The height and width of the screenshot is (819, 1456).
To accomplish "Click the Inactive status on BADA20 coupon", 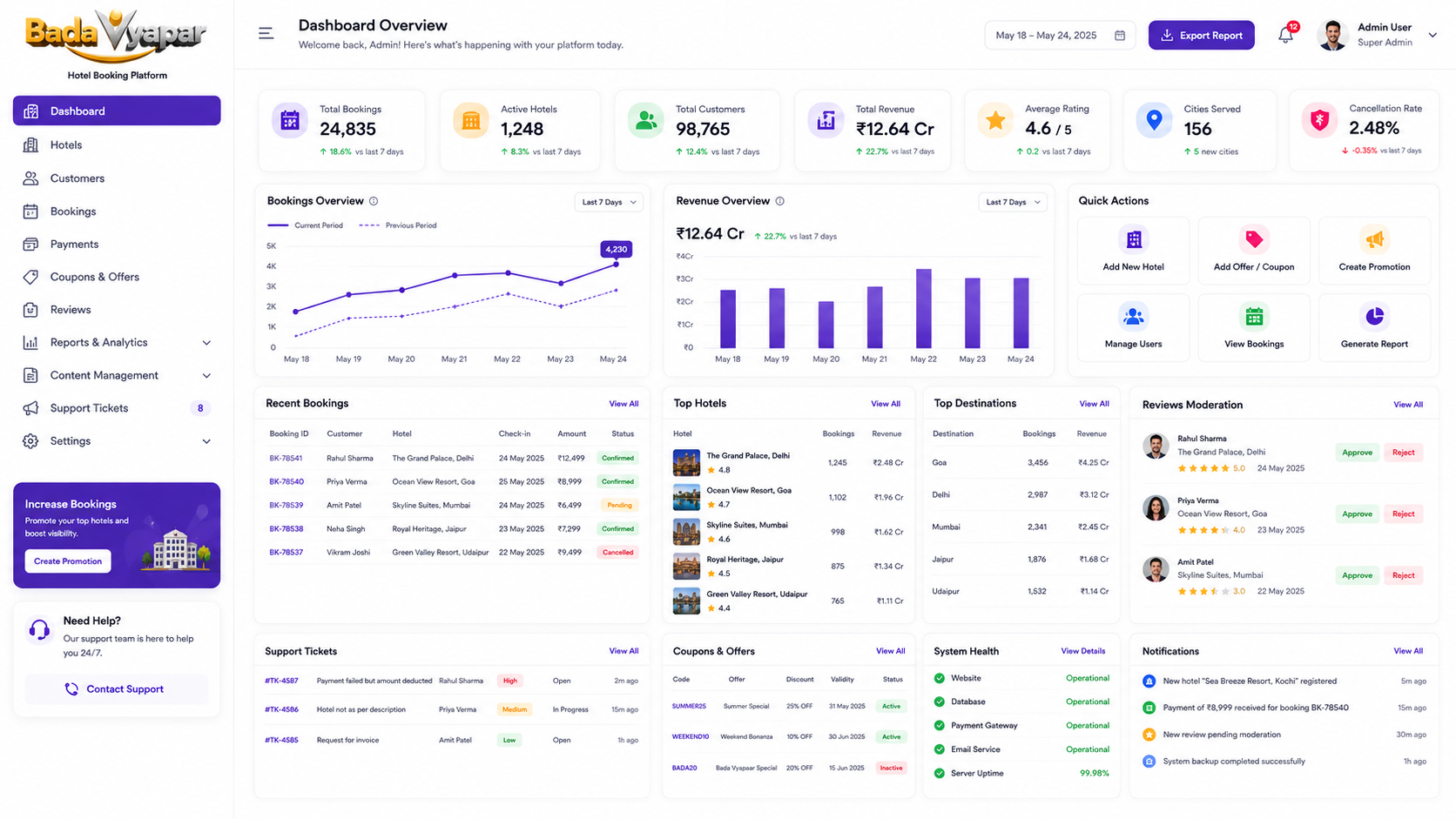I will pos(891,769).
